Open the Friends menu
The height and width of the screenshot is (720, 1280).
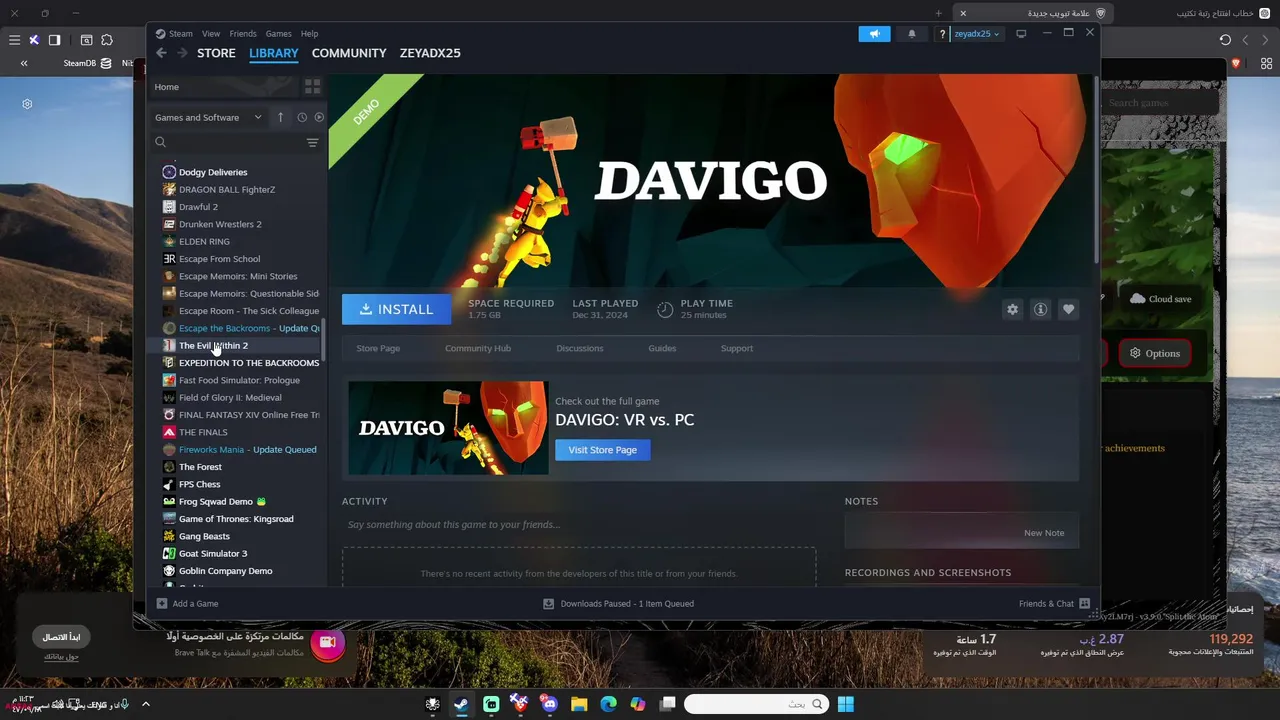pyautogui.click(x=243, y=34)
